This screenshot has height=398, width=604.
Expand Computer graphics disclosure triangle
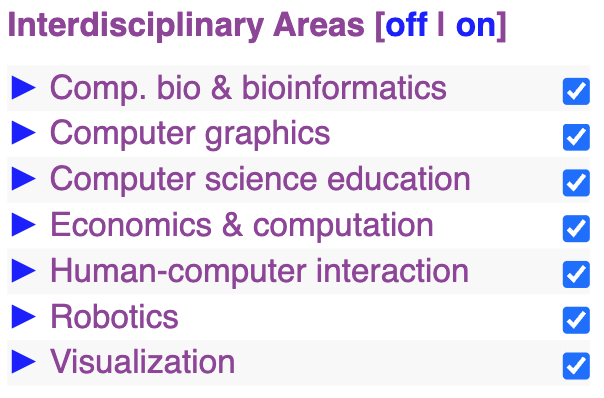click(23, 133)
